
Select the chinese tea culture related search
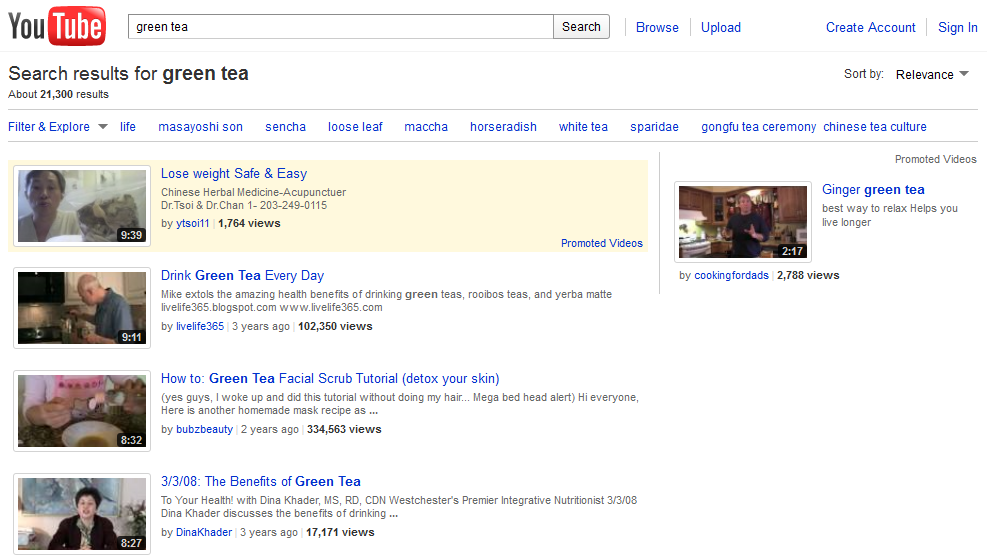tap(875, 126)
